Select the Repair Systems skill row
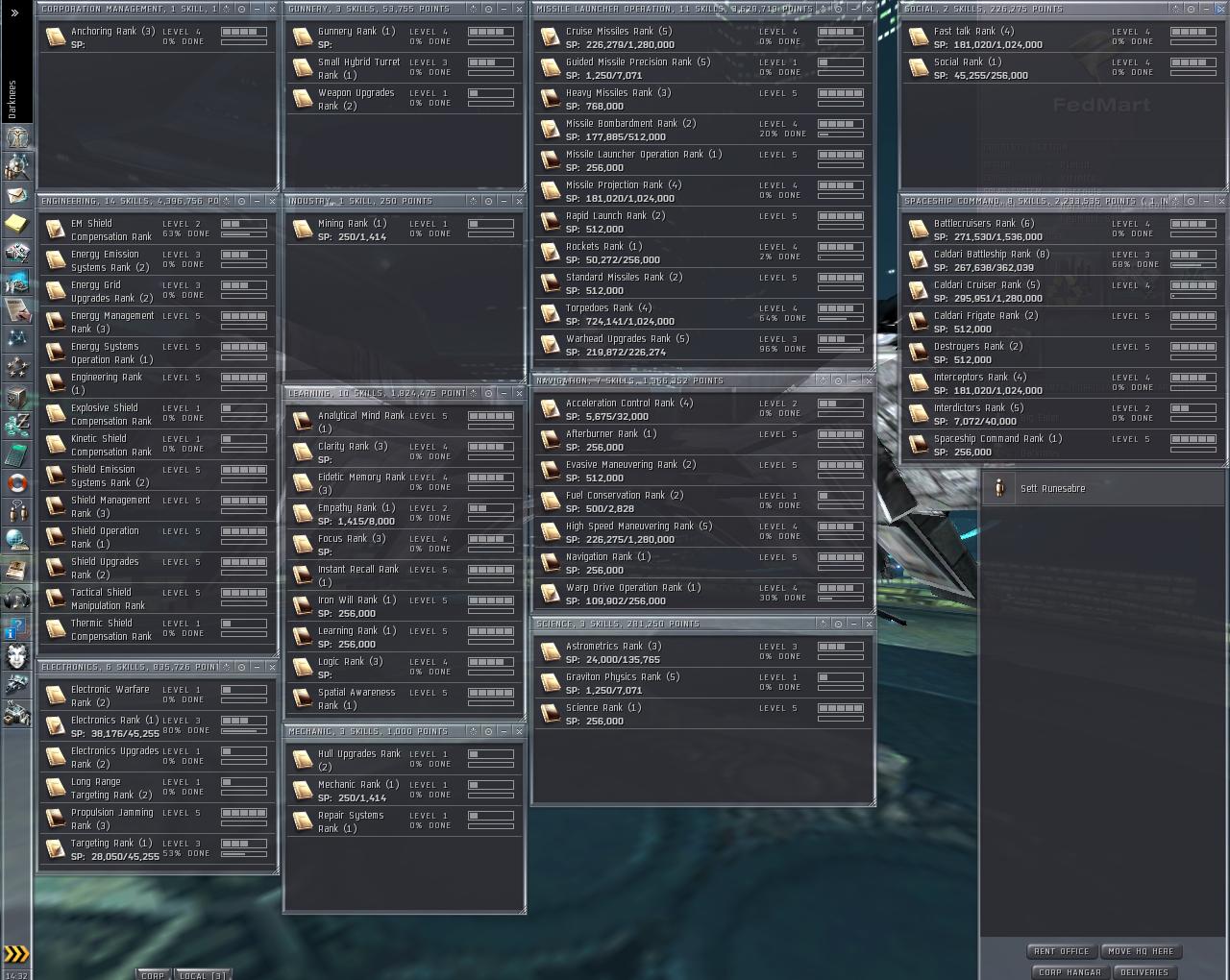Screen dimensions: 1230x980 point(404,821)
